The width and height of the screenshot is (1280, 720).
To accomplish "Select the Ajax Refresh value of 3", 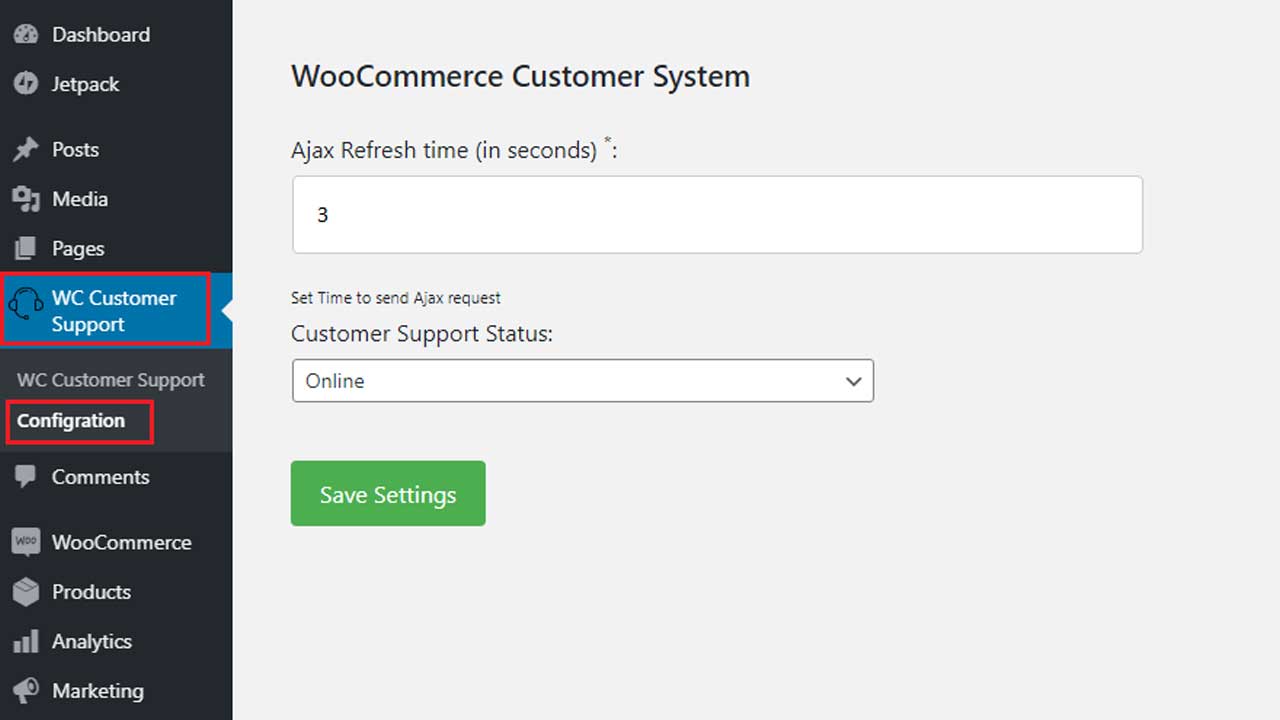I will tap(322, 214).
